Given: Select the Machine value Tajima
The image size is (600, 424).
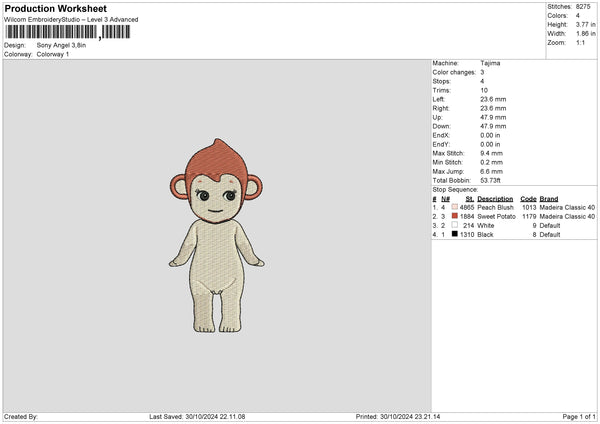Looking at the screenshot, I should pos(490,63).
